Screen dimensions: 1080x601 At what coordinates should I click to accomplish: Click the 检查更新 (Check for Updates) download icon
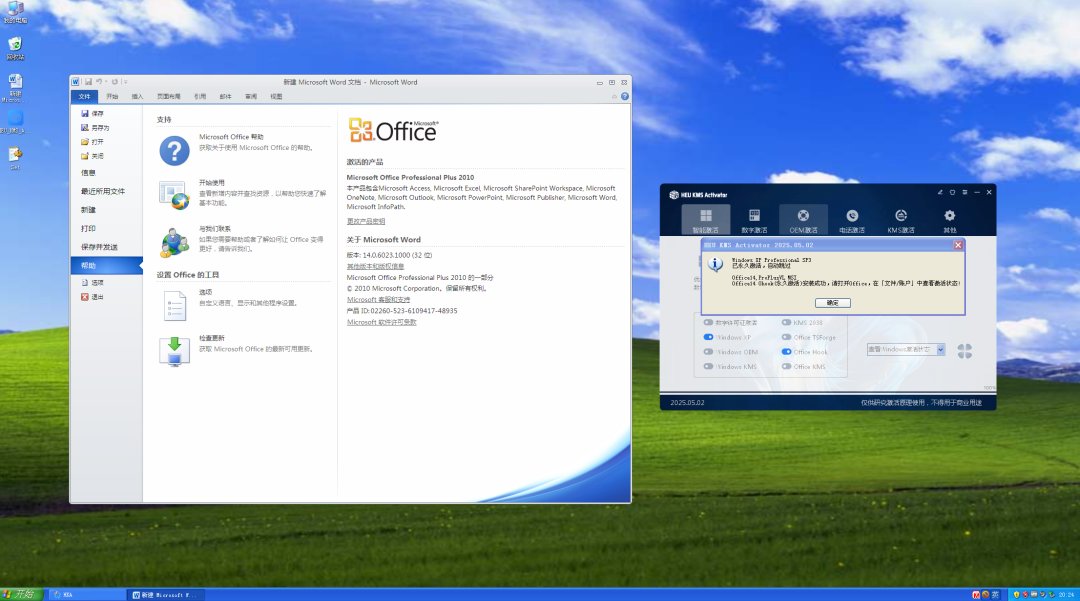pyautogui.click(x=174, y=351)
